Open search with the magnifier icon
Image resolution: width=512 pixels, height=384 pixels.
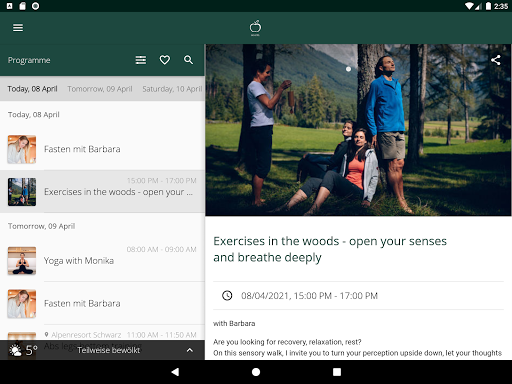[188, 60]
